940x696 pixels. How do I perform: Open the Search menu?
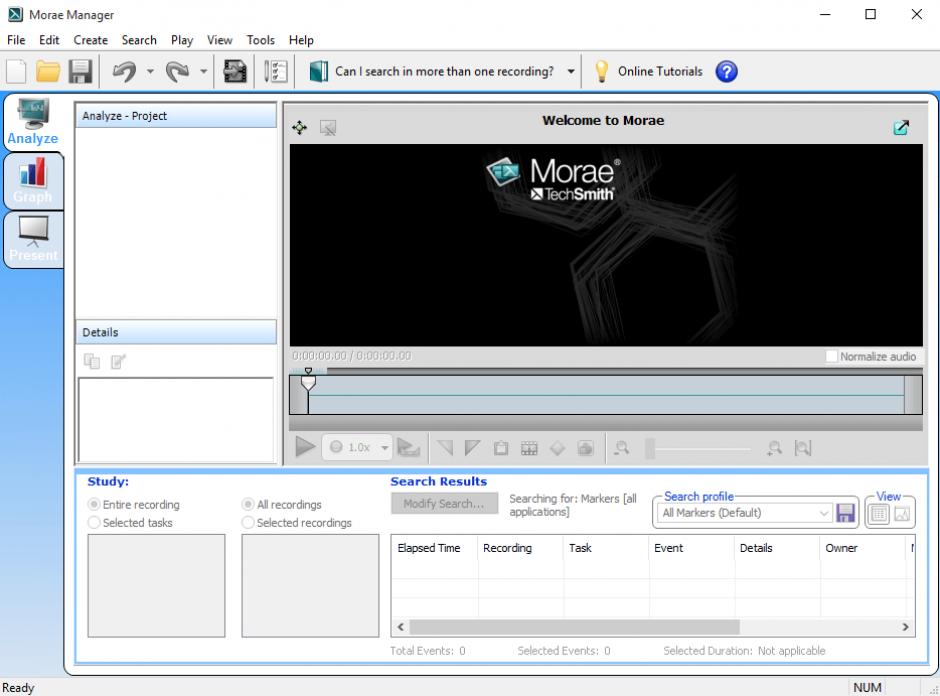(x=139, y=40)
